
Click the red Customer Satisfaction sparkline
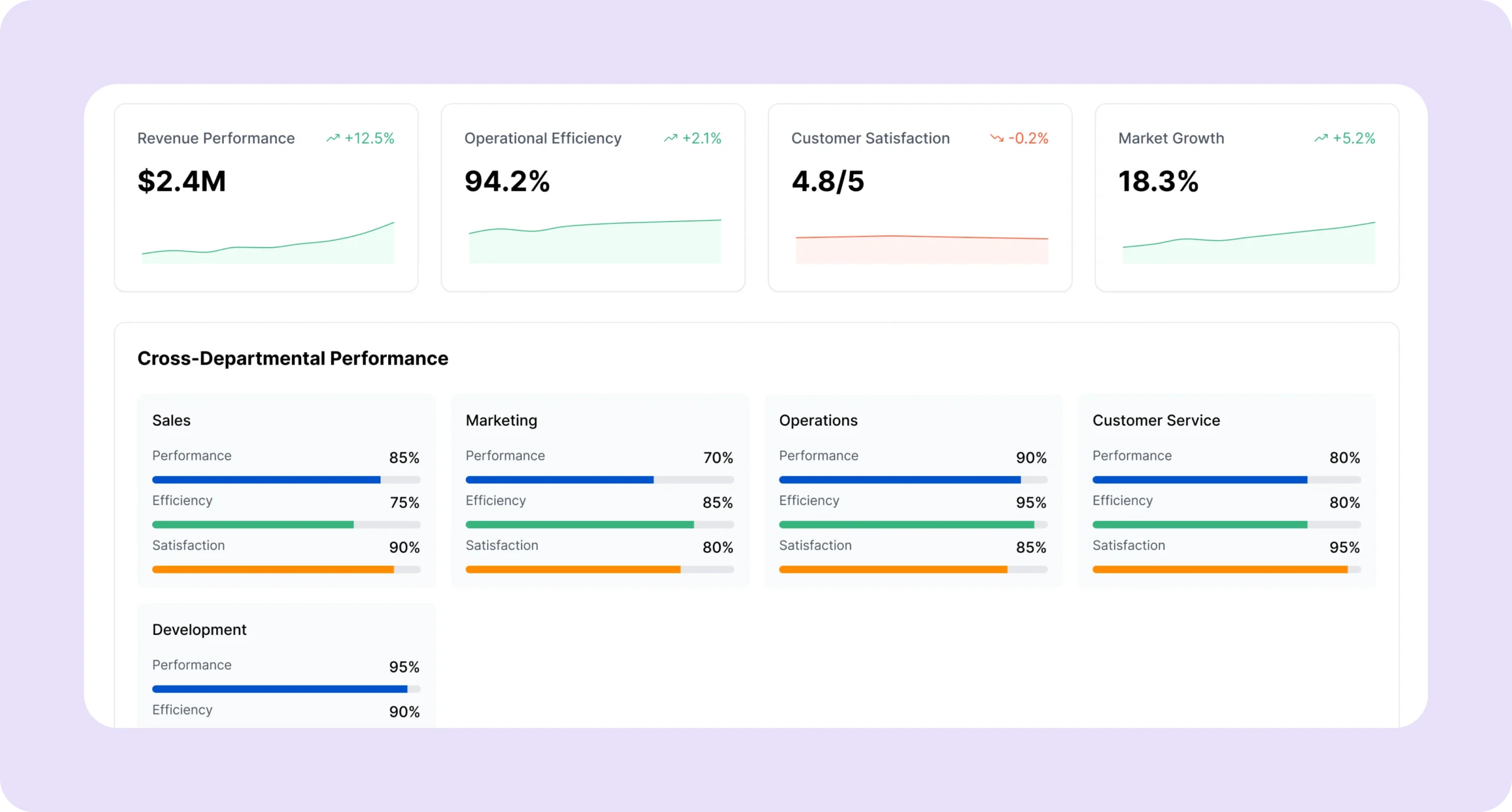pyautogui.click(x=921, y=248)
